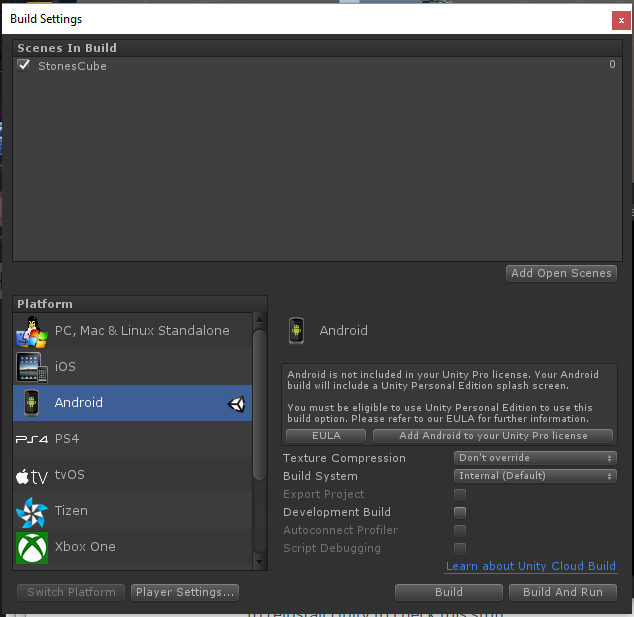This screenshot has height=617, width=634.
Task: Click the PS4 logo icon
Action: pyautogui.click(x=32, y=439)
